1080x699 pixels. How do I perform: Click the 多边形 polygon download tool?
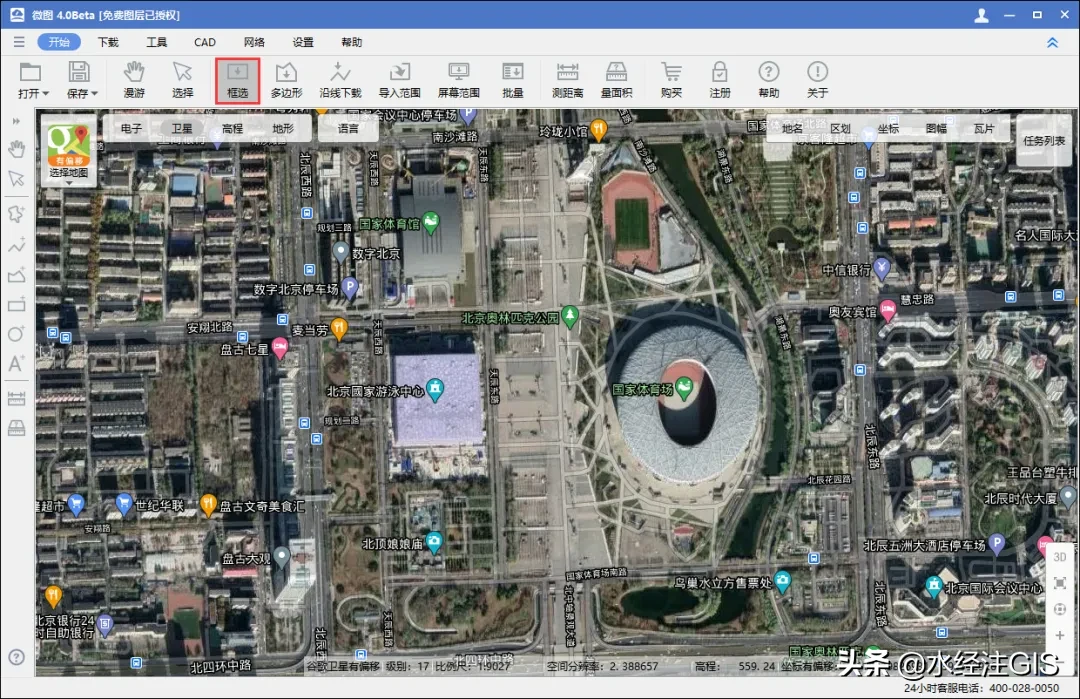click(x=287, y=80)
